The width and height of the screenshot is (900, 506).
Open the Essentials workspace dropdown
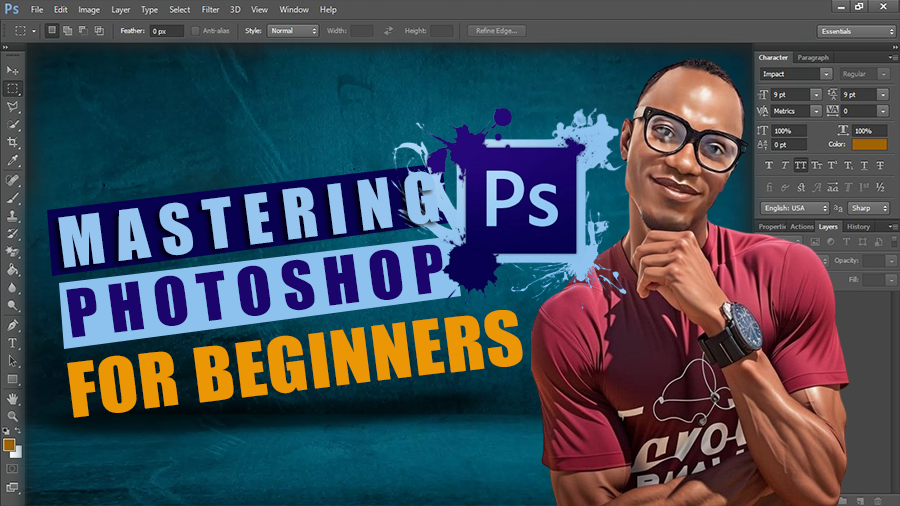click(856, 32)
